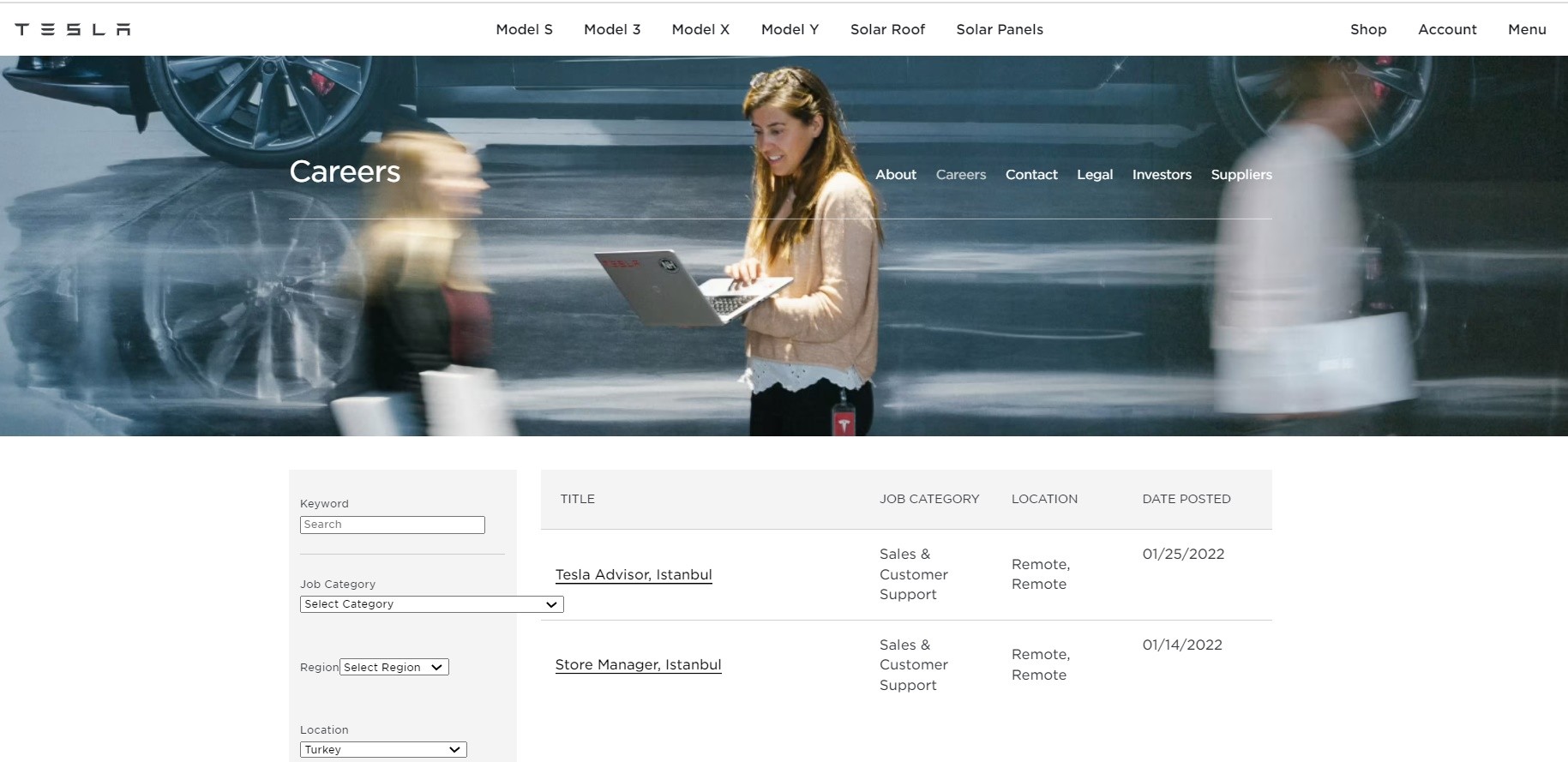Click the Tesla logo
This screenshot has height=762, width=1568.
73,29
